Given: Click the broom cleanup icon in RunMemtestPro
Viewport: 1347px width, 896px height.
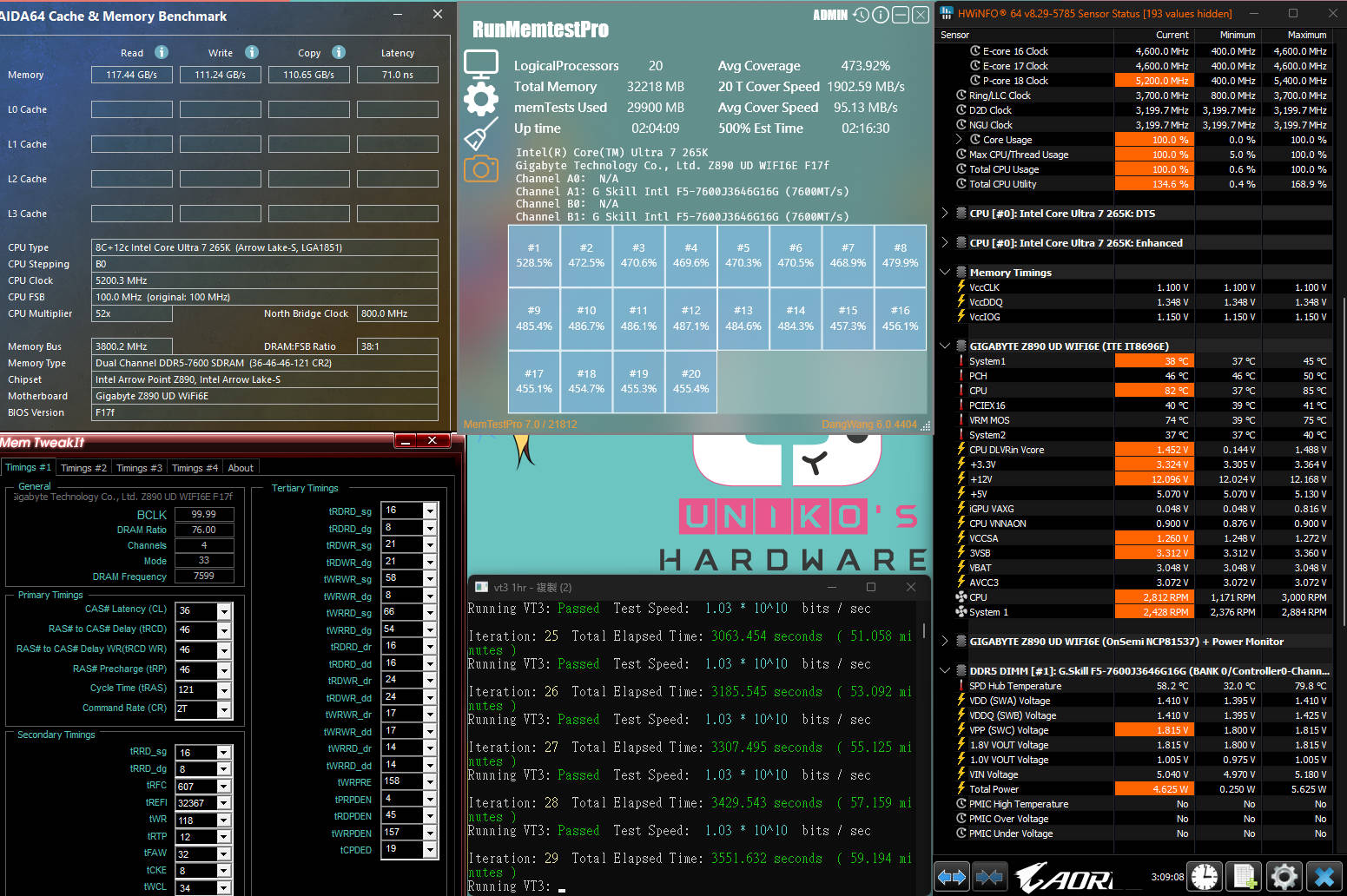Looking at the screenshot, I should pos(480,134).
